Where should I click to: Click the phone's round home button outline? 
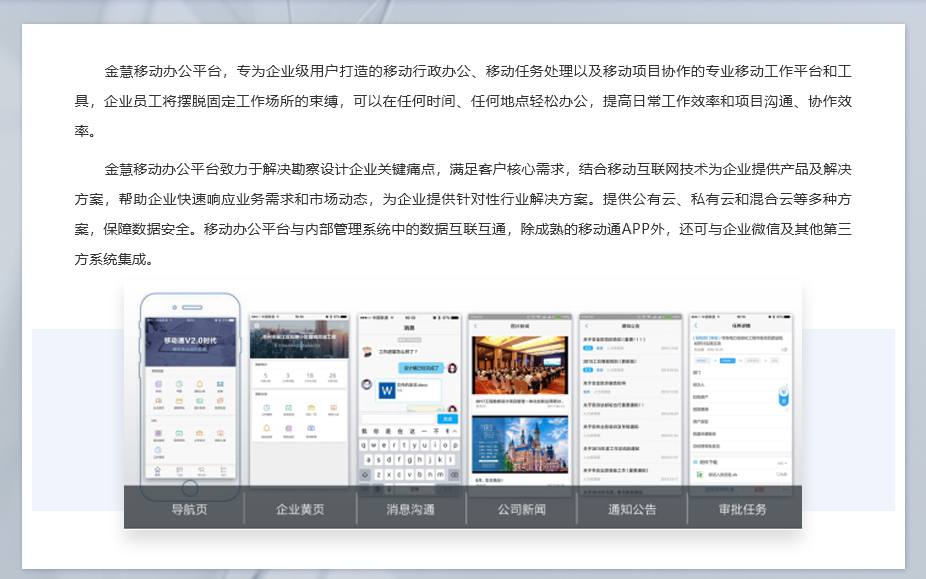[x=189, y=488]
